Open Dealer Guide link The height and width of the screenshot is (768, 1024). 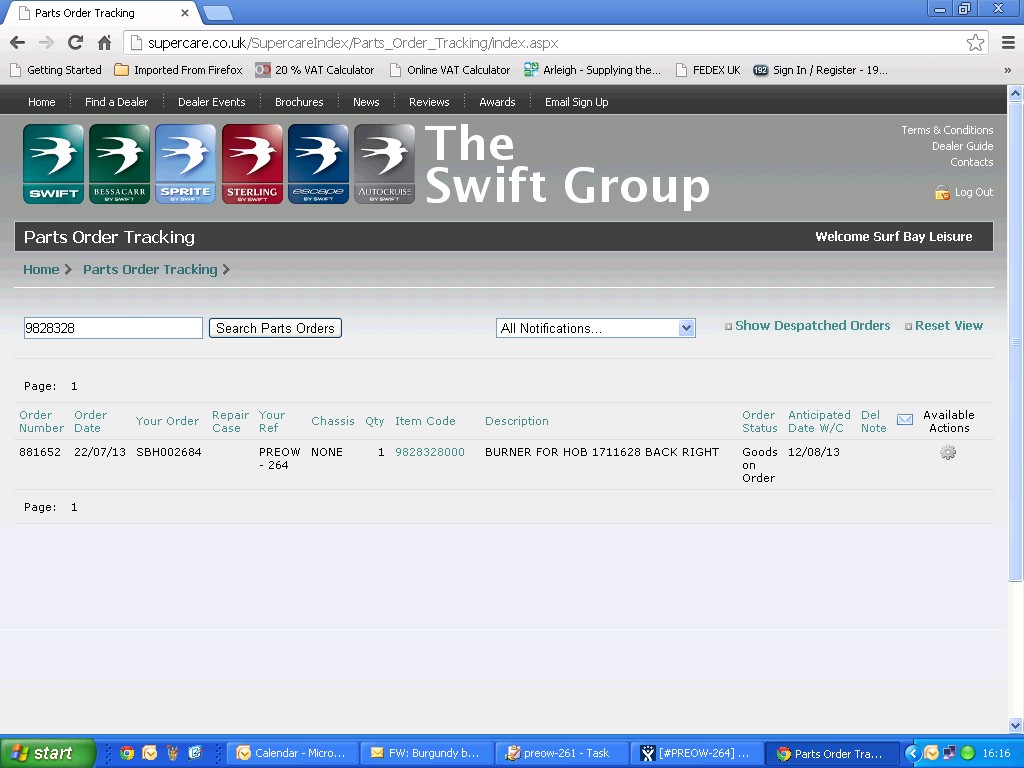pyautogui.click(x=962, y=146)
